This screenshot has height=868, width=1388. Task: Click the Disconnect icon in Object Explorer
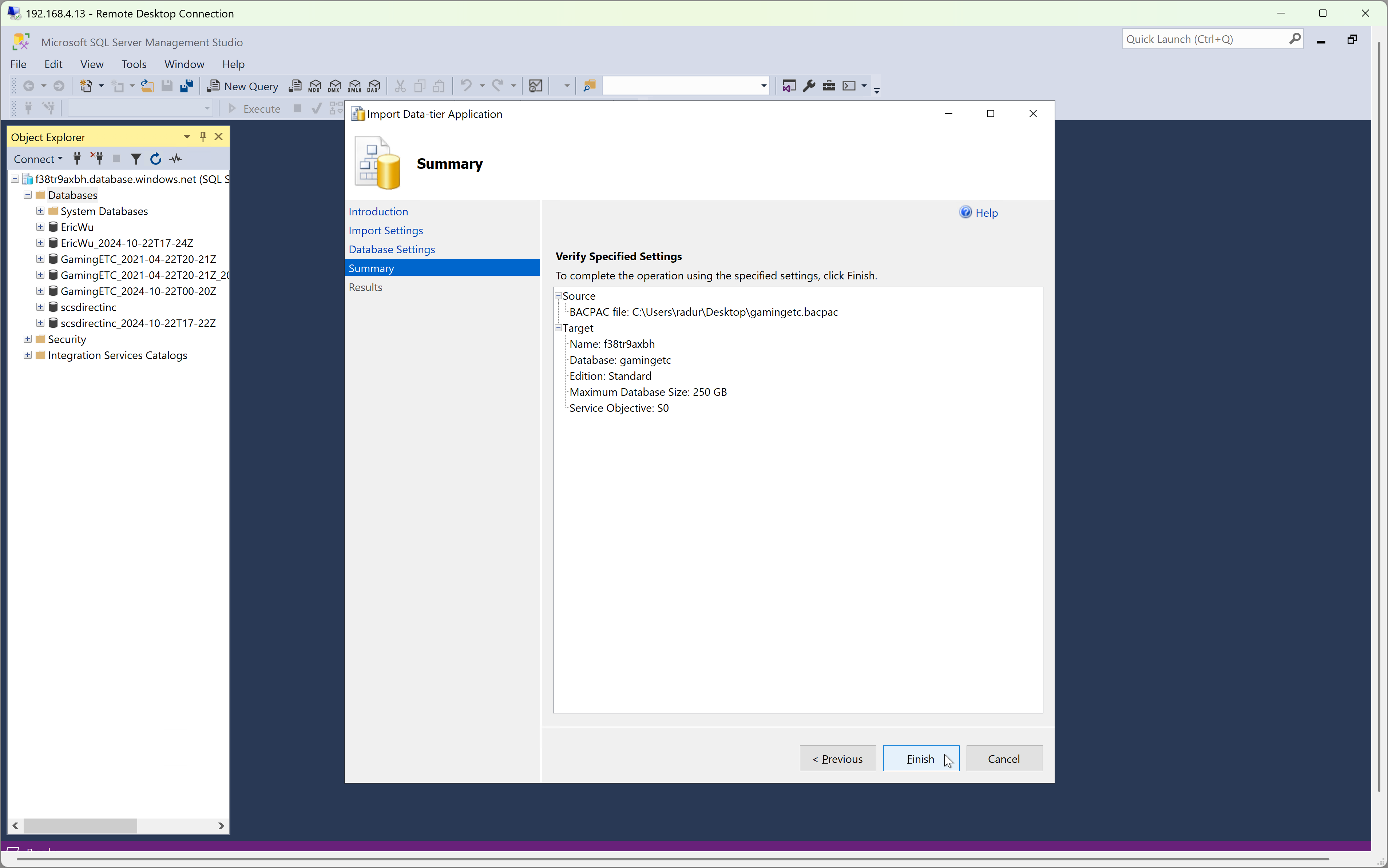pos(97,159)
